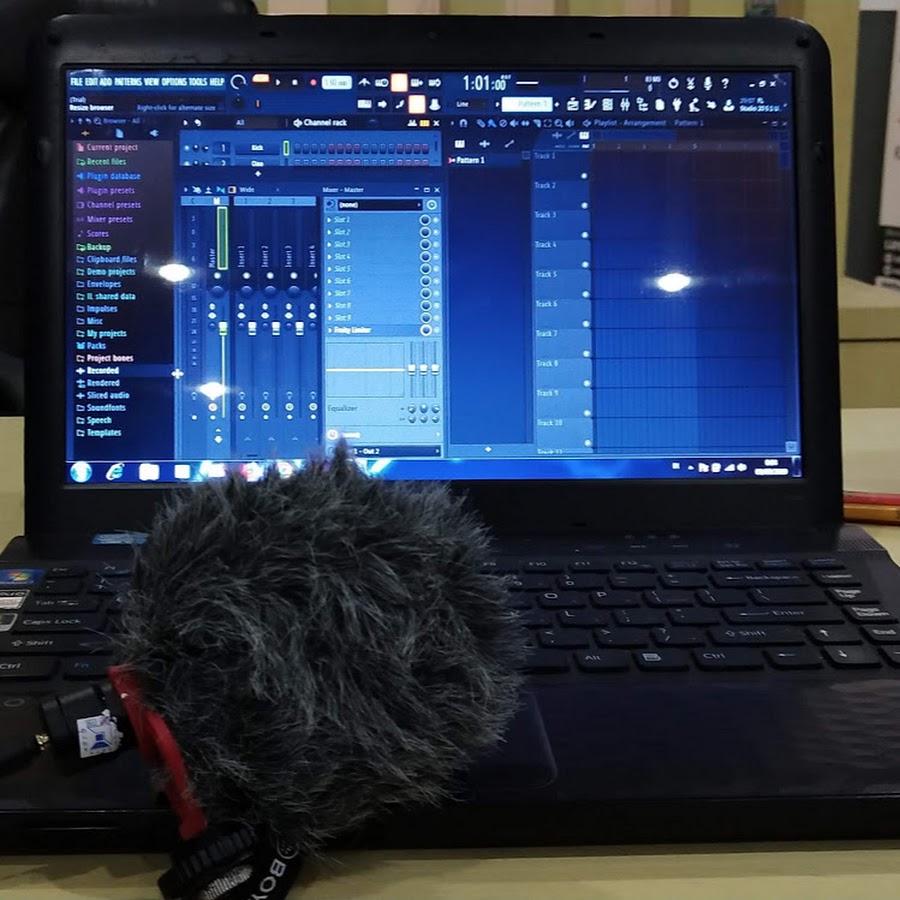Click the Windows Start orb

tap(81, 471)
